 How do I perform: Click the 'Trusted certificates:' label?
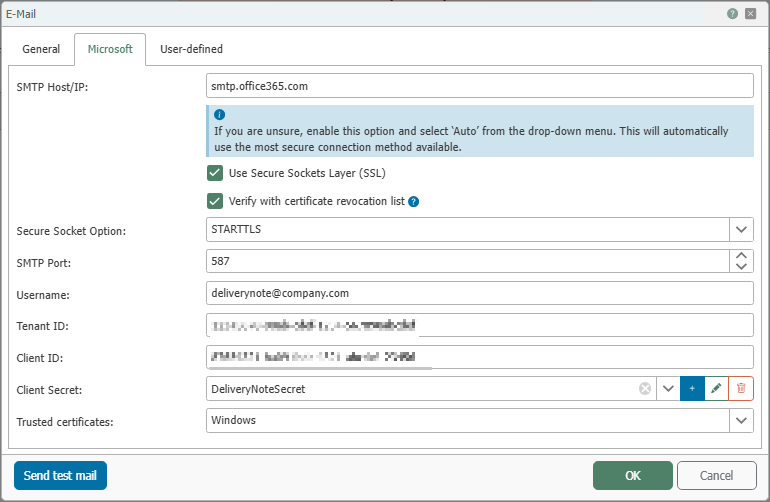[65, 422]
